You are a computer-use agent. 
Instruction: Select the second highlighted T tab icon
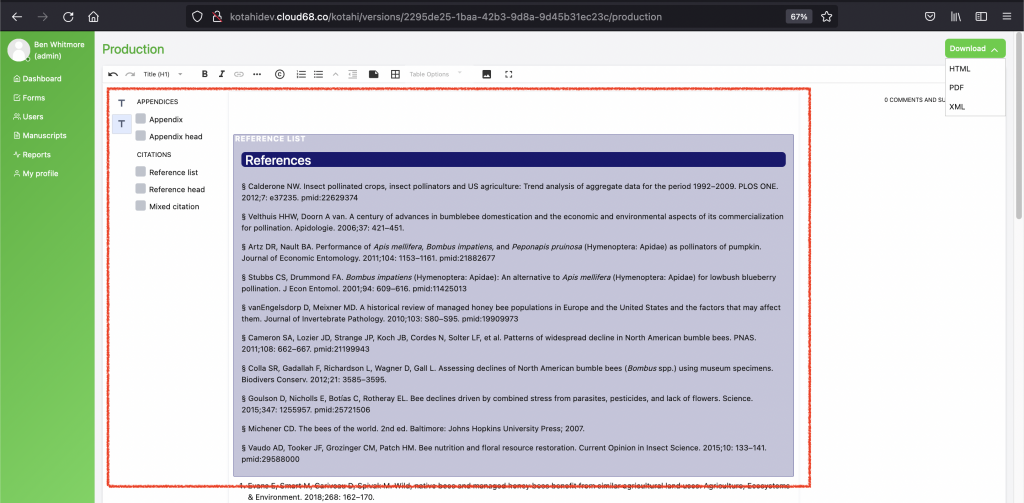(x=121, y=123)
